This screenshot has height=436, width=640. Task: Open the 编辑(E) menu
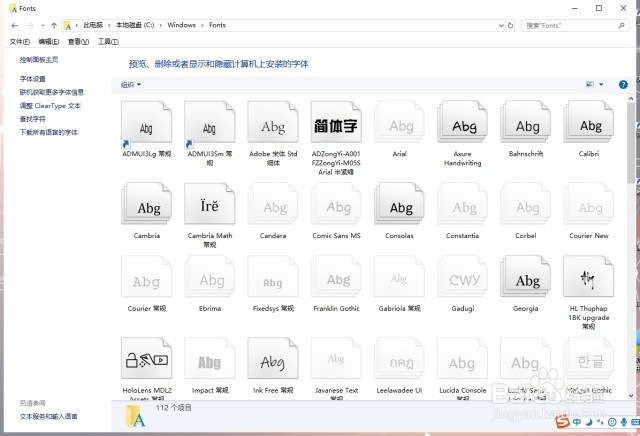49,42
